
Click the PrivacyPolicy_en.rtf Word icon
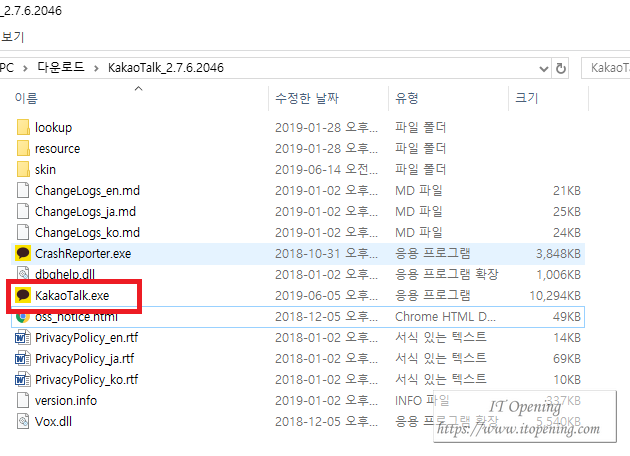coord(23,337)
